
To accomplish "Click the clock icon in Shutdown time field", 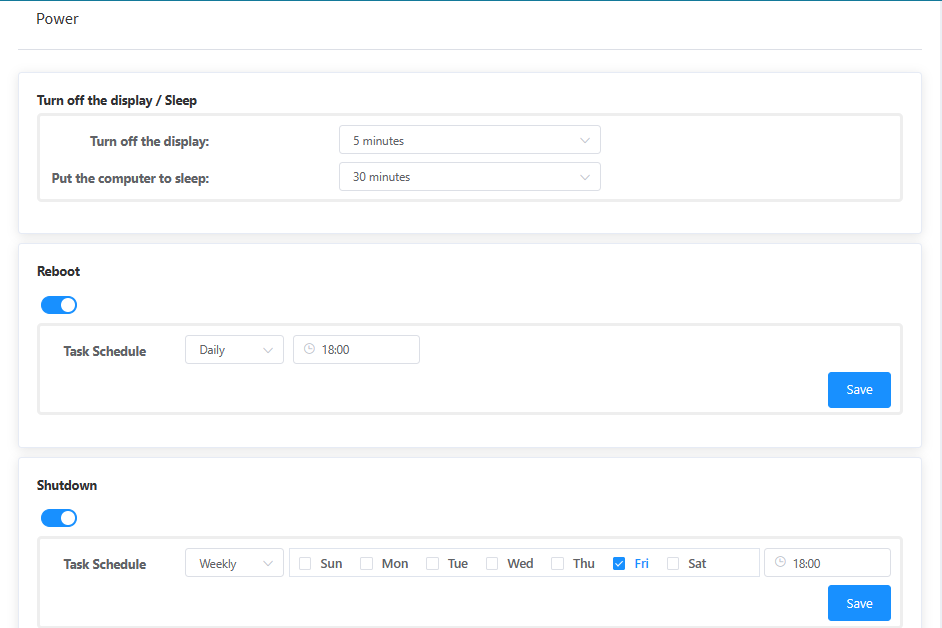I will (x=780, y=563).
